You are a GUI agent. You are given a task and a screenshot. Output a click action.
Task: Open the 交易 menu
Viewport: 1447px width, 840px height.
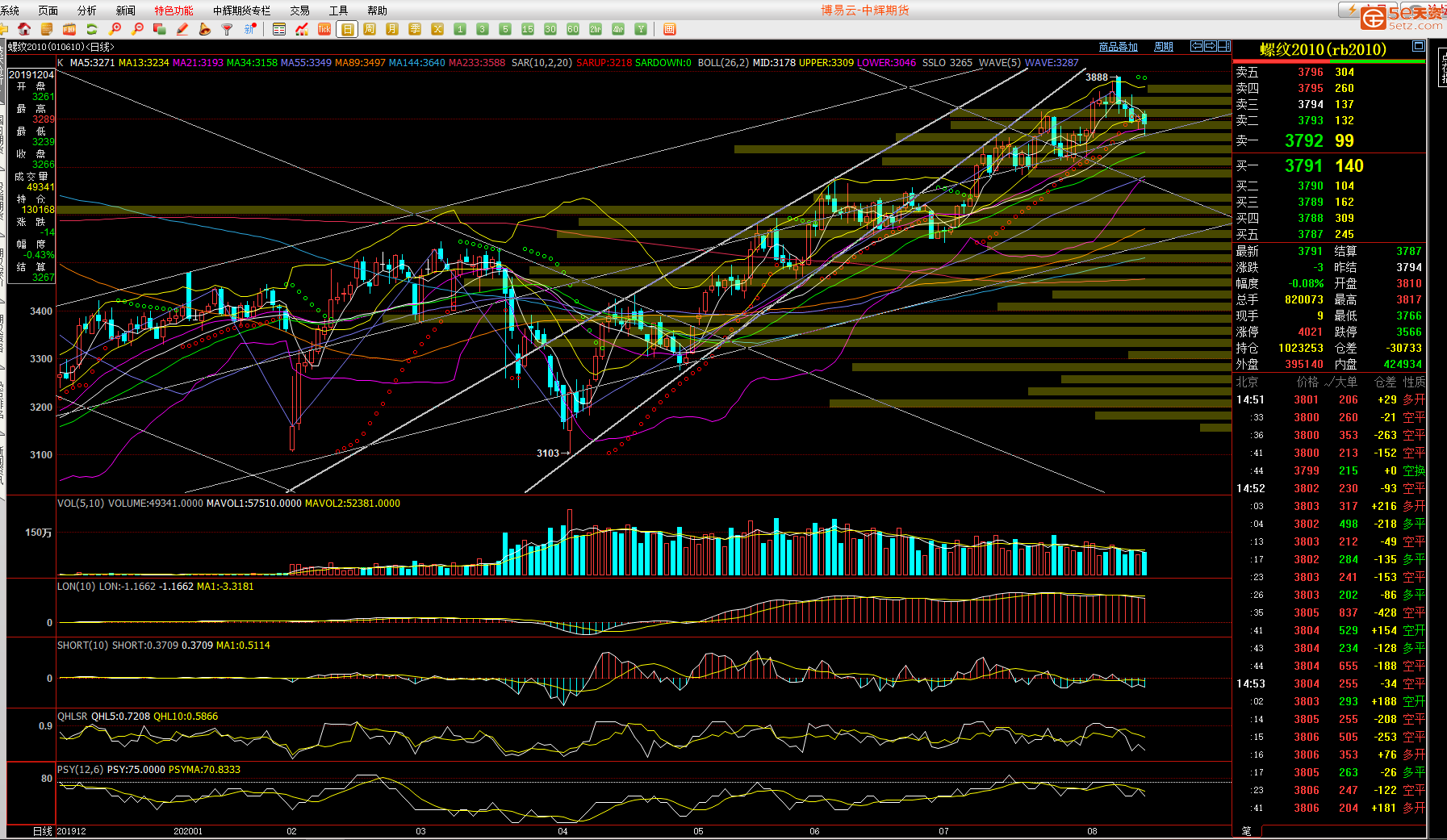[x=300, y=10]
